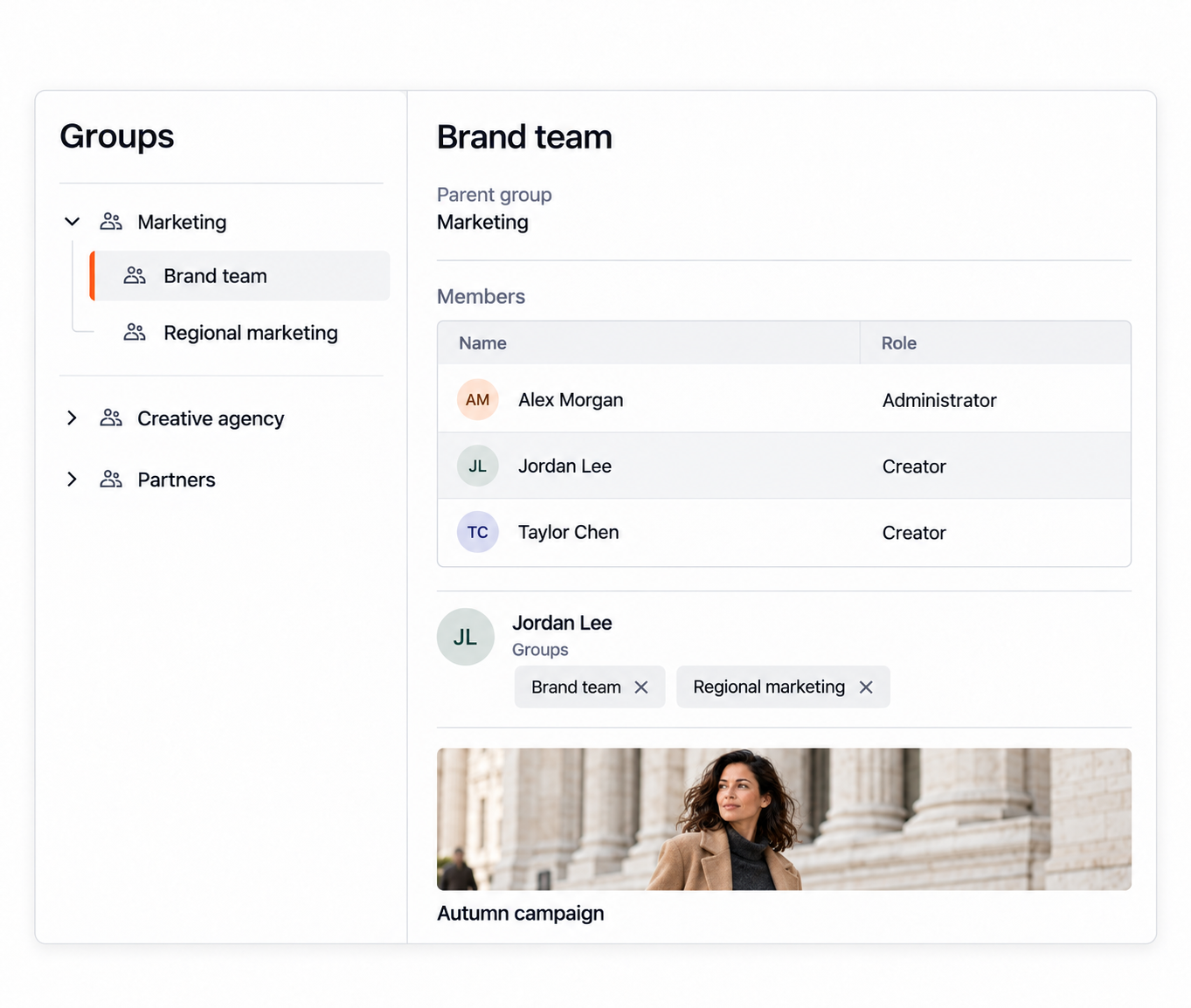Image resolution: width=1191 pixels, height=1008 pixels.
Task: Select Alex Morgan in members table
Action: [571, 400]
